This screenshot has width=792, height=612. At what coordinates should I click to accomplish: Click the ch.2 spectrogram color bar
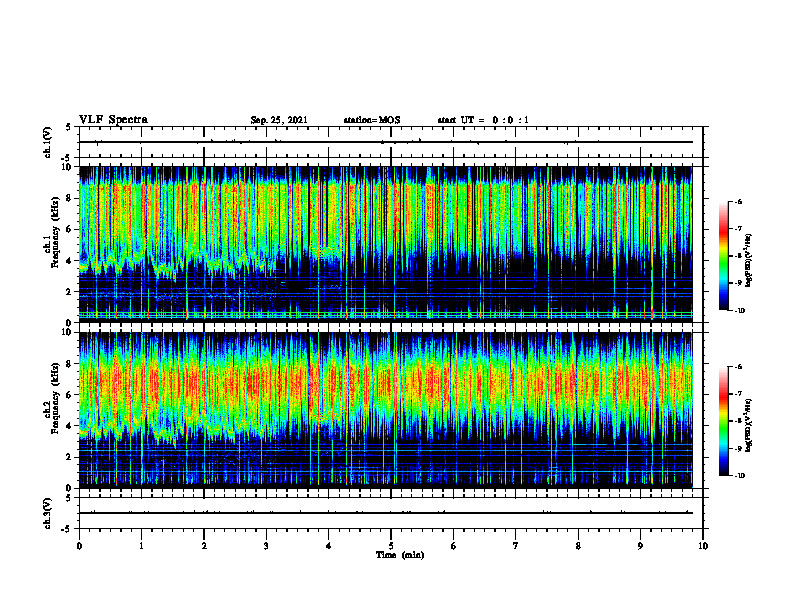pyautogui.click(x=723, y=421)
